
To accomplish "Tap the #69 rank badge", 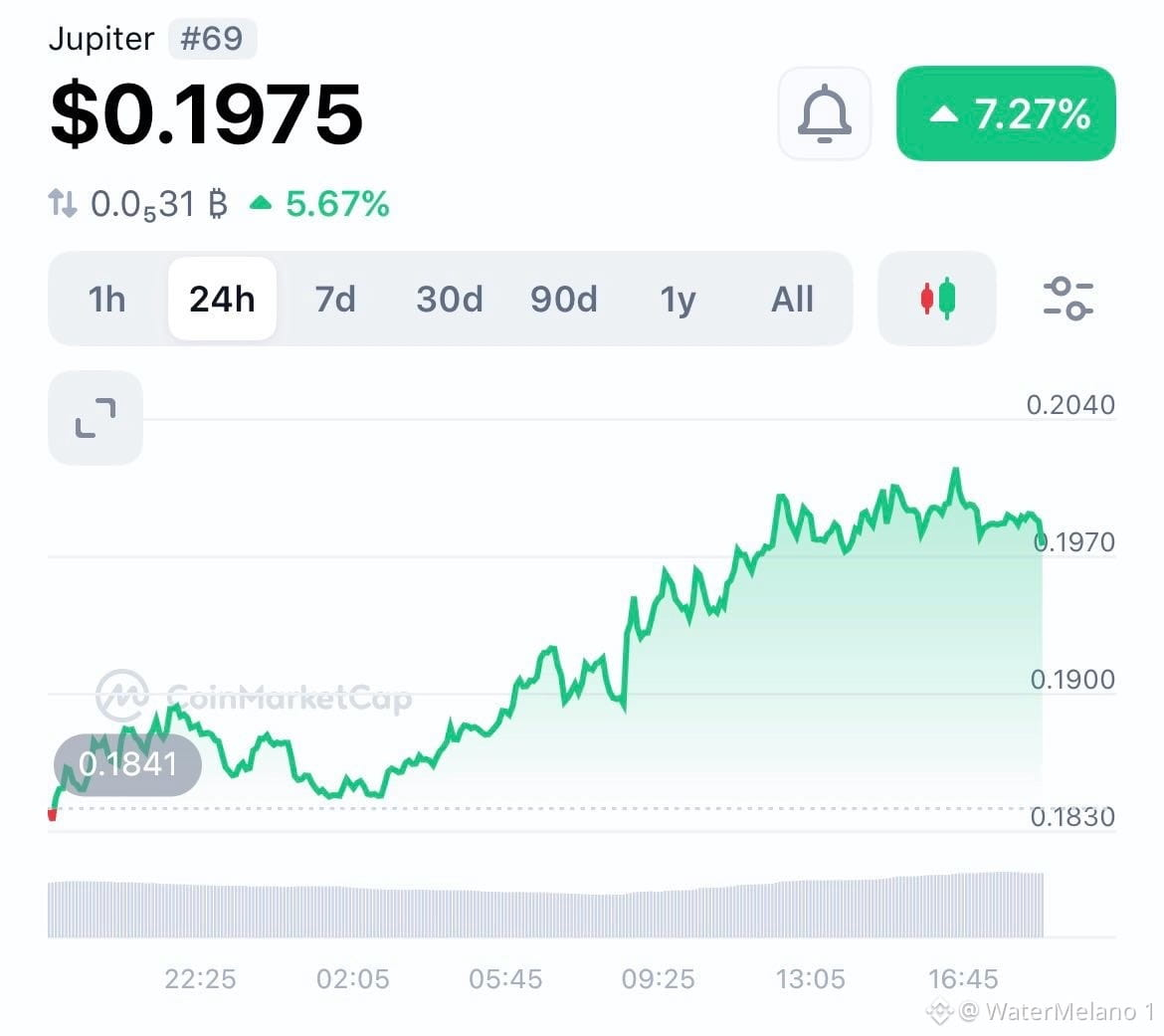I will pyautogui.click(x=212, y=39).
